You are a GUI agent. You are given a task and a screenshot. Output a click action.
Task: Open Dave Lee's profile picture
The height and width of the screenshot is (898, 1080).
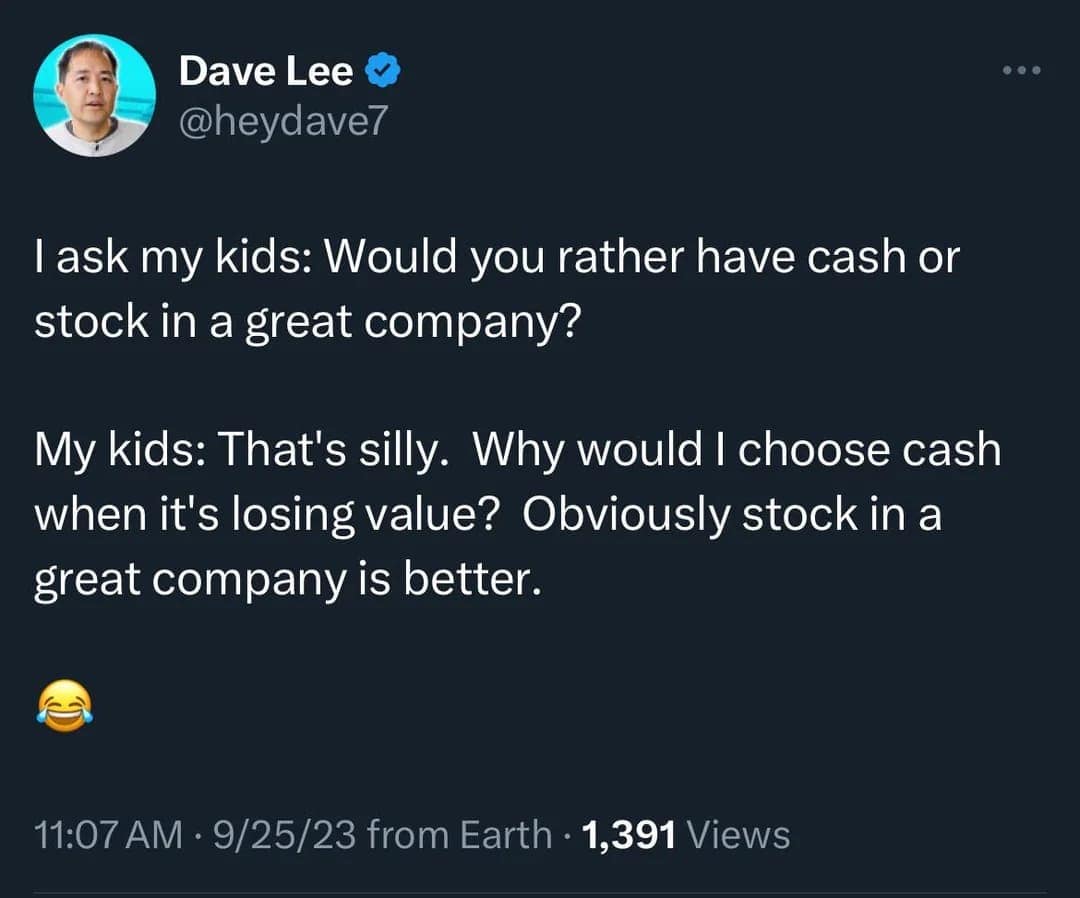coord(95,96)
